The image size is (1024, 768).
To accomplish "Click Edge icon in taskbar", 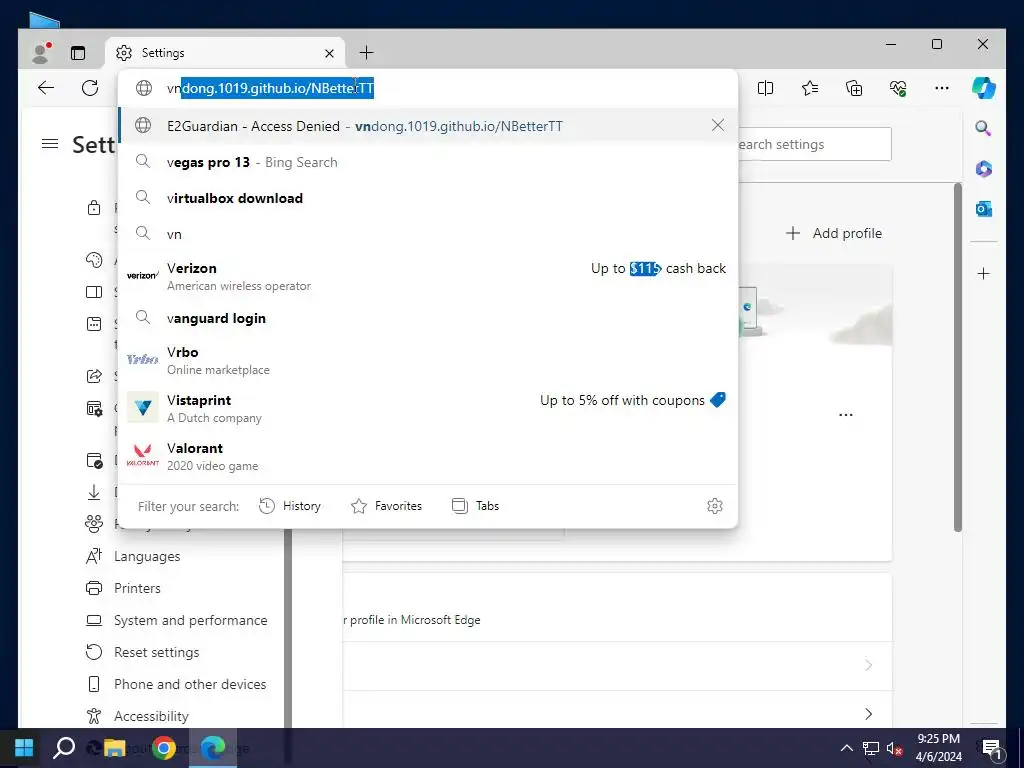I will (x=212, y=748).
